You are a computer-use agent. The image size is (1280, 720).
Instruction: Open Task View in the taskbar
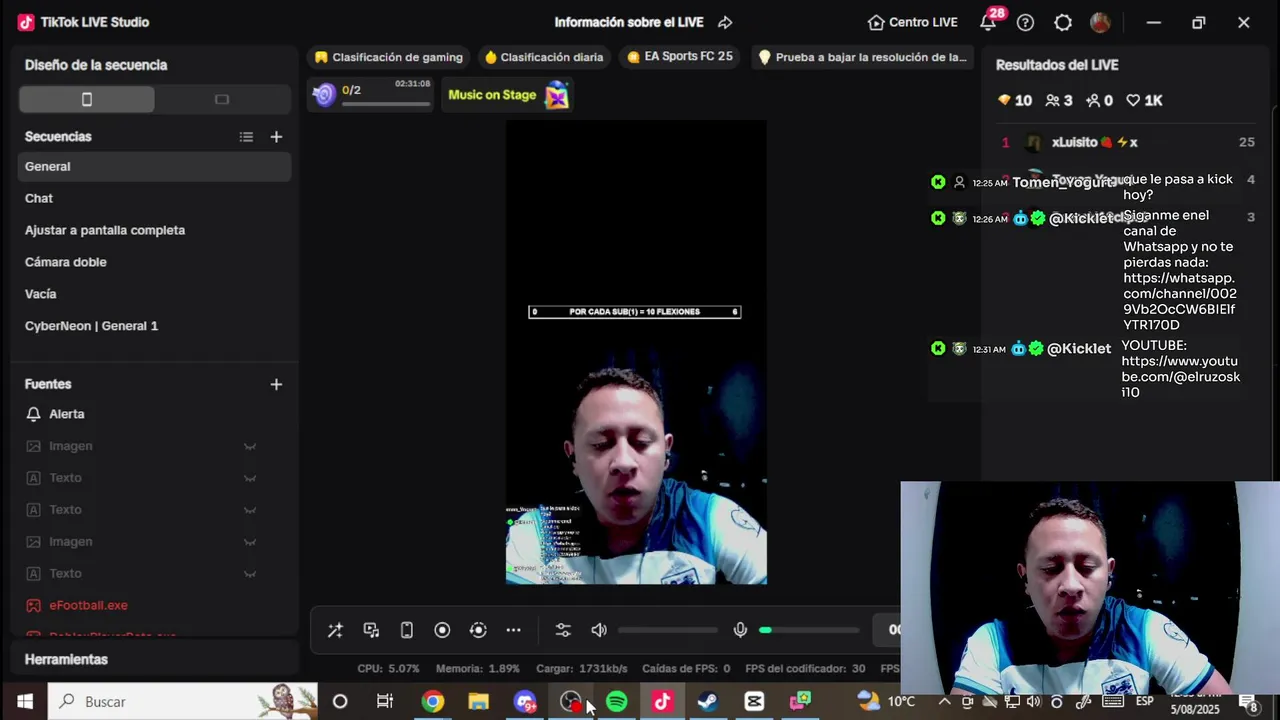pos(385,702)
